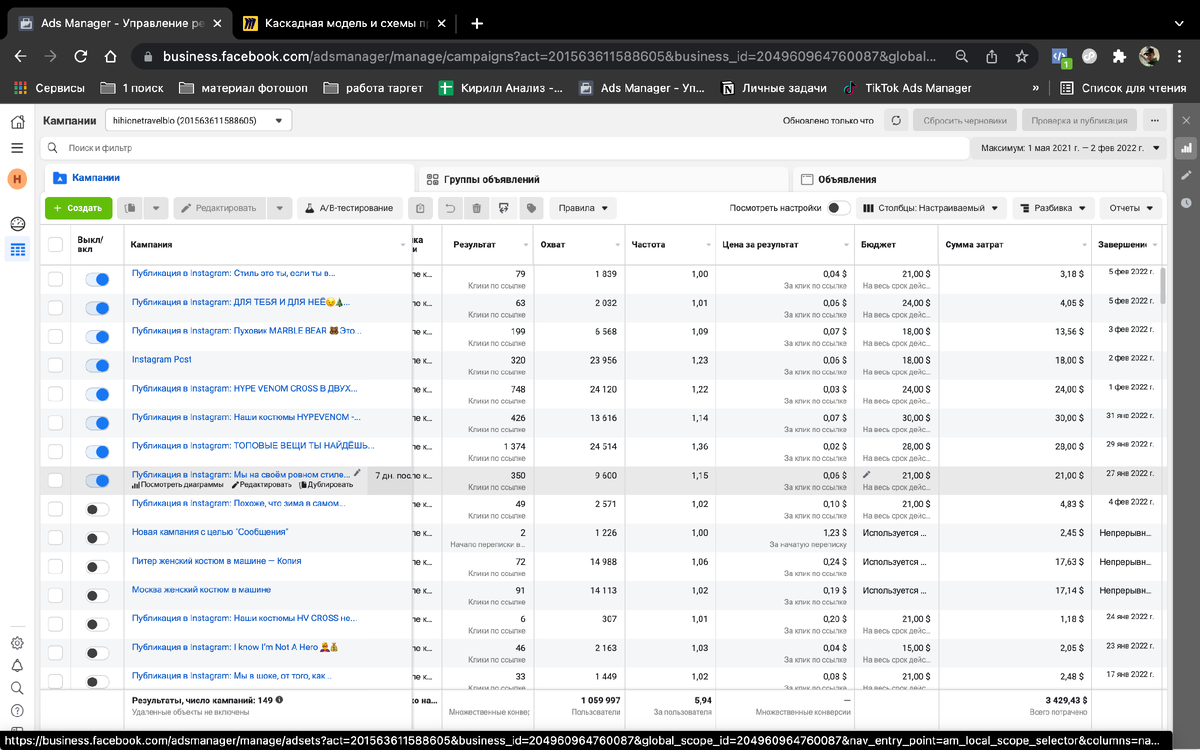Click the clipboard icon in toolbar

421,208
